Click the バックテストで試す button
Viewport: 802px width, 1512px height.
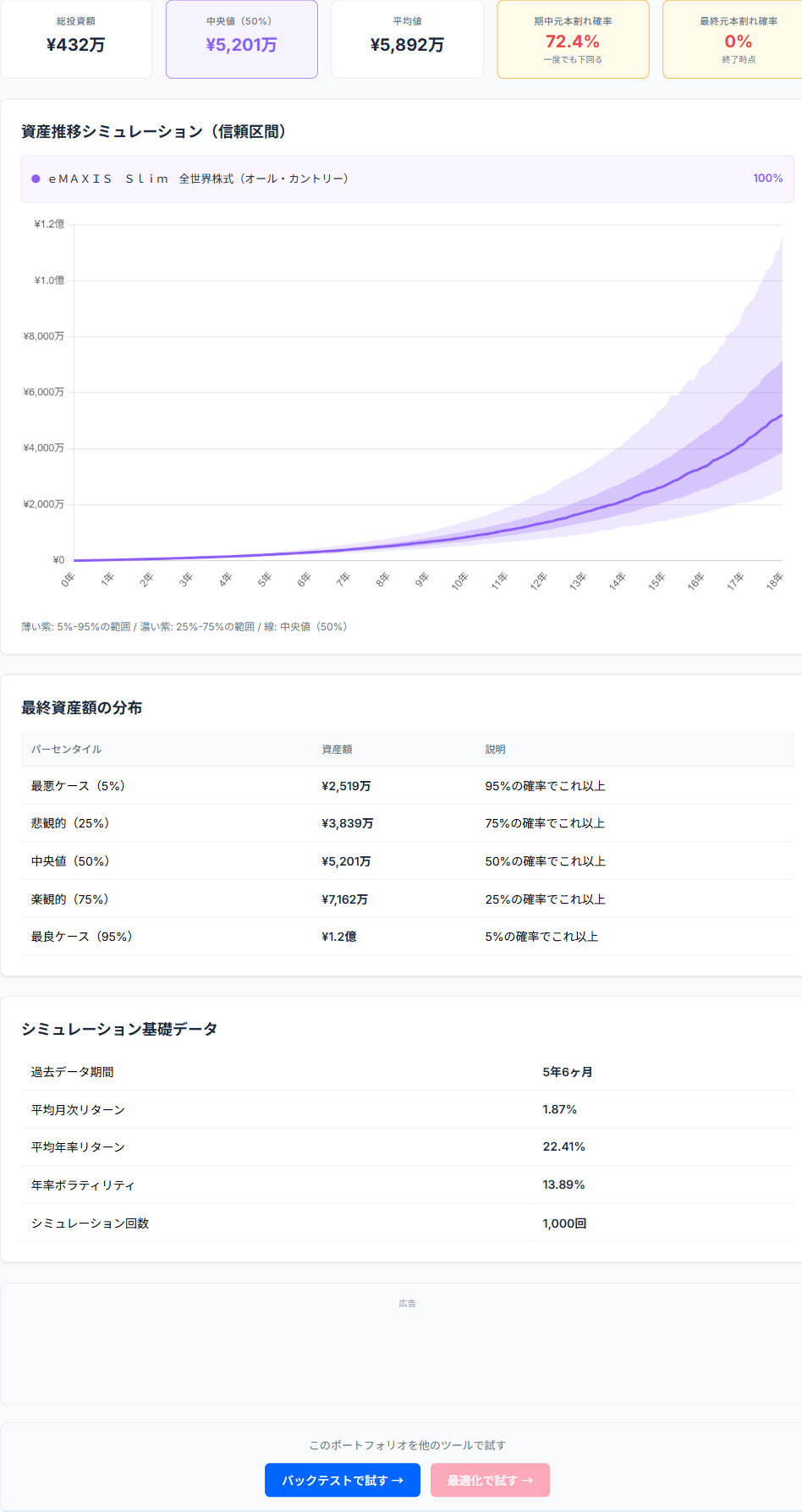pos(343,1480)
